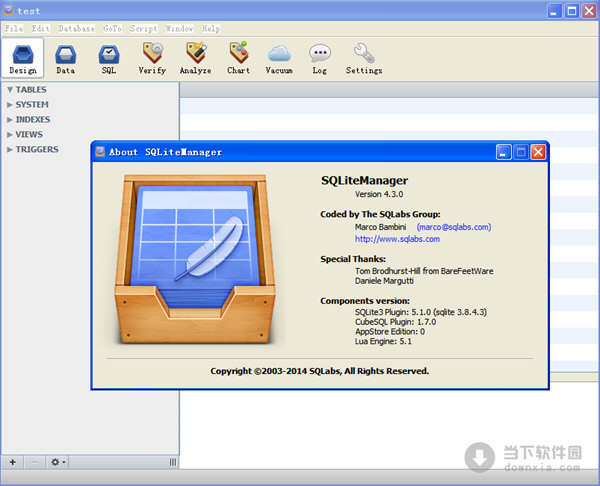Click the About dialog title icon
600x486 pixels.
100,152
